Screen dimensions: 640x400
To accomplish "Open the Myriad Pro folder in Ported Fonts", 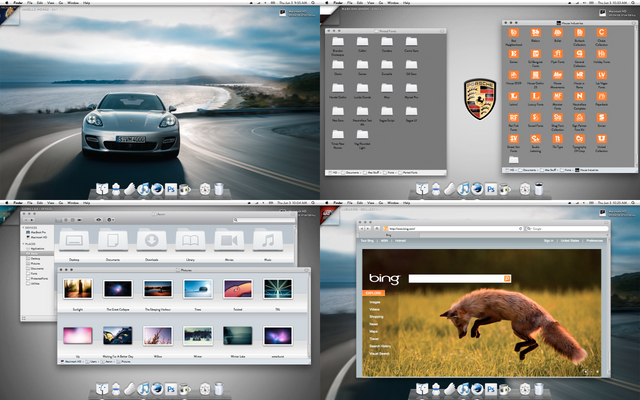I will click(x=411, y=88).
